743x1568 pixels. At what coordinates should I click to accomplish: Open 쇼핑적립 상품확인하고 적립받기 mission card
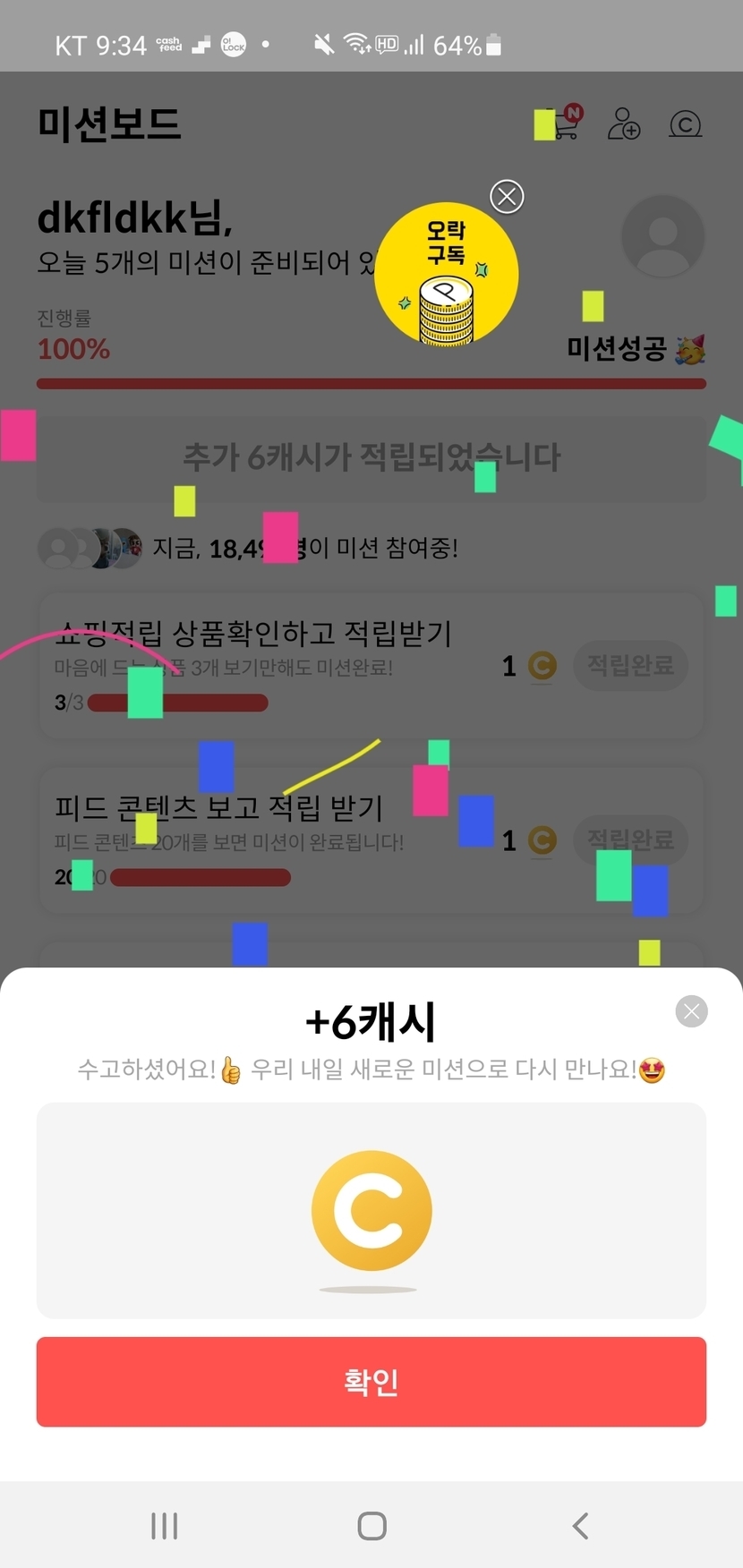371,665
